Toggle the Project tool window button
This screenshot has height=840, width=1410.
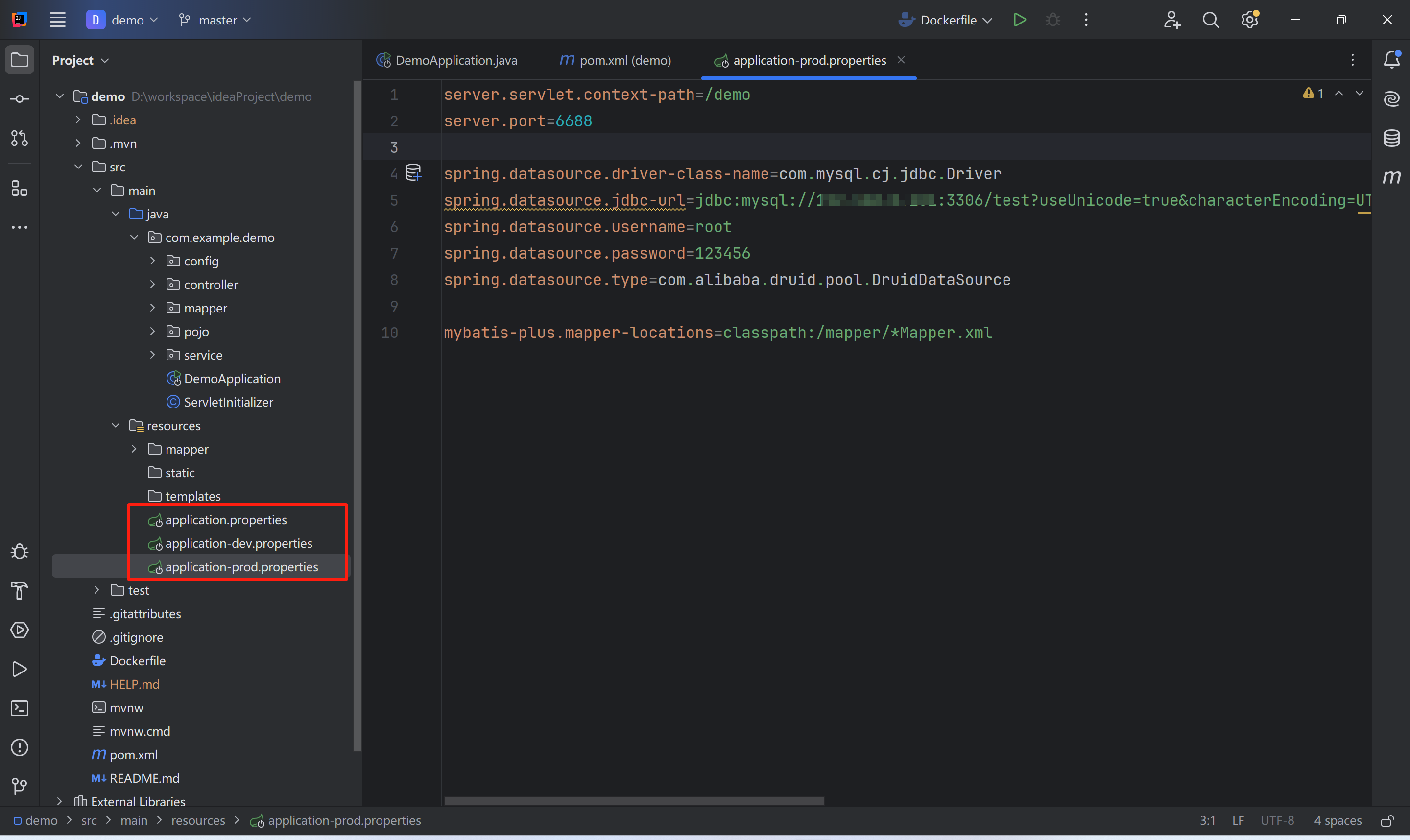point(19,60)
